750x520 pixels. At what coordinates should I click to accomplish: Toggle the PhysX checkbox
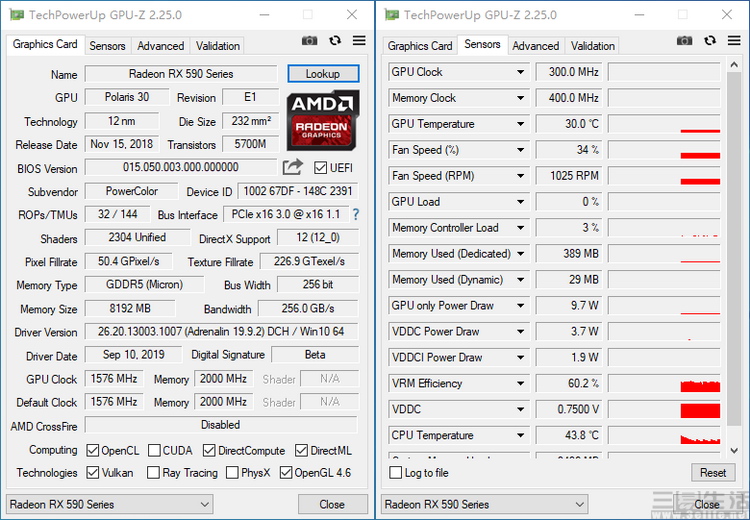coord(232,473)
